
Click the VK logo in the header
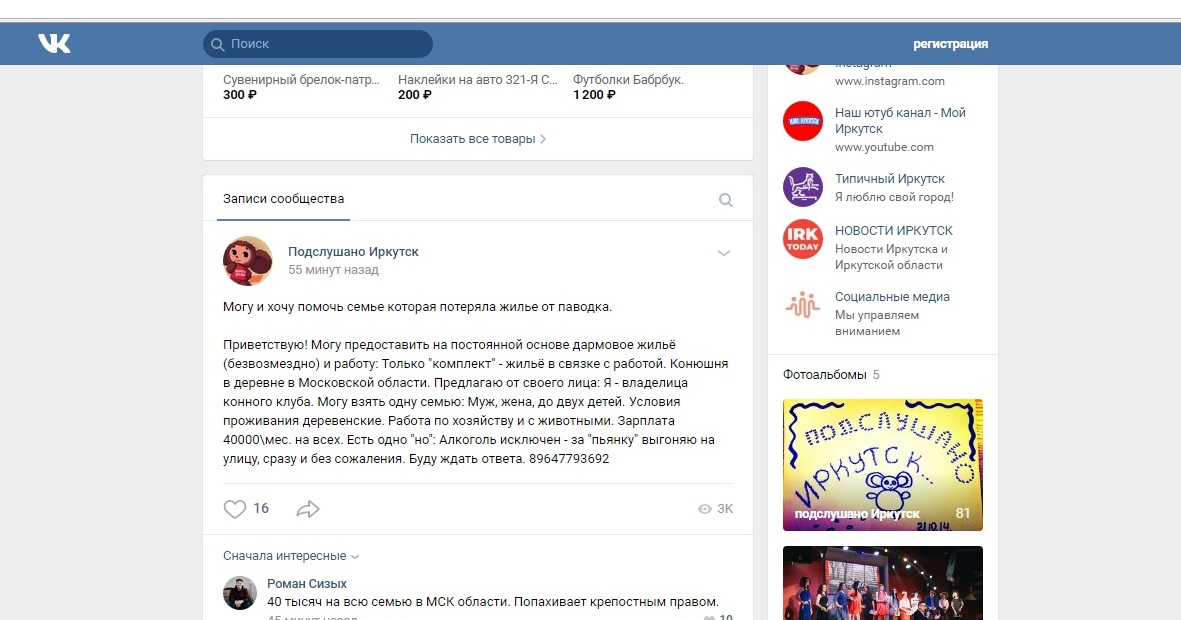point(54,44)
